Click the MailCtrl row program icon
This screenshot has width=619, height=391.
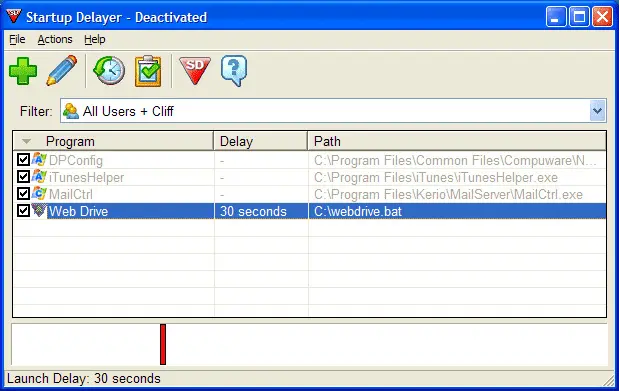[39, 194]
